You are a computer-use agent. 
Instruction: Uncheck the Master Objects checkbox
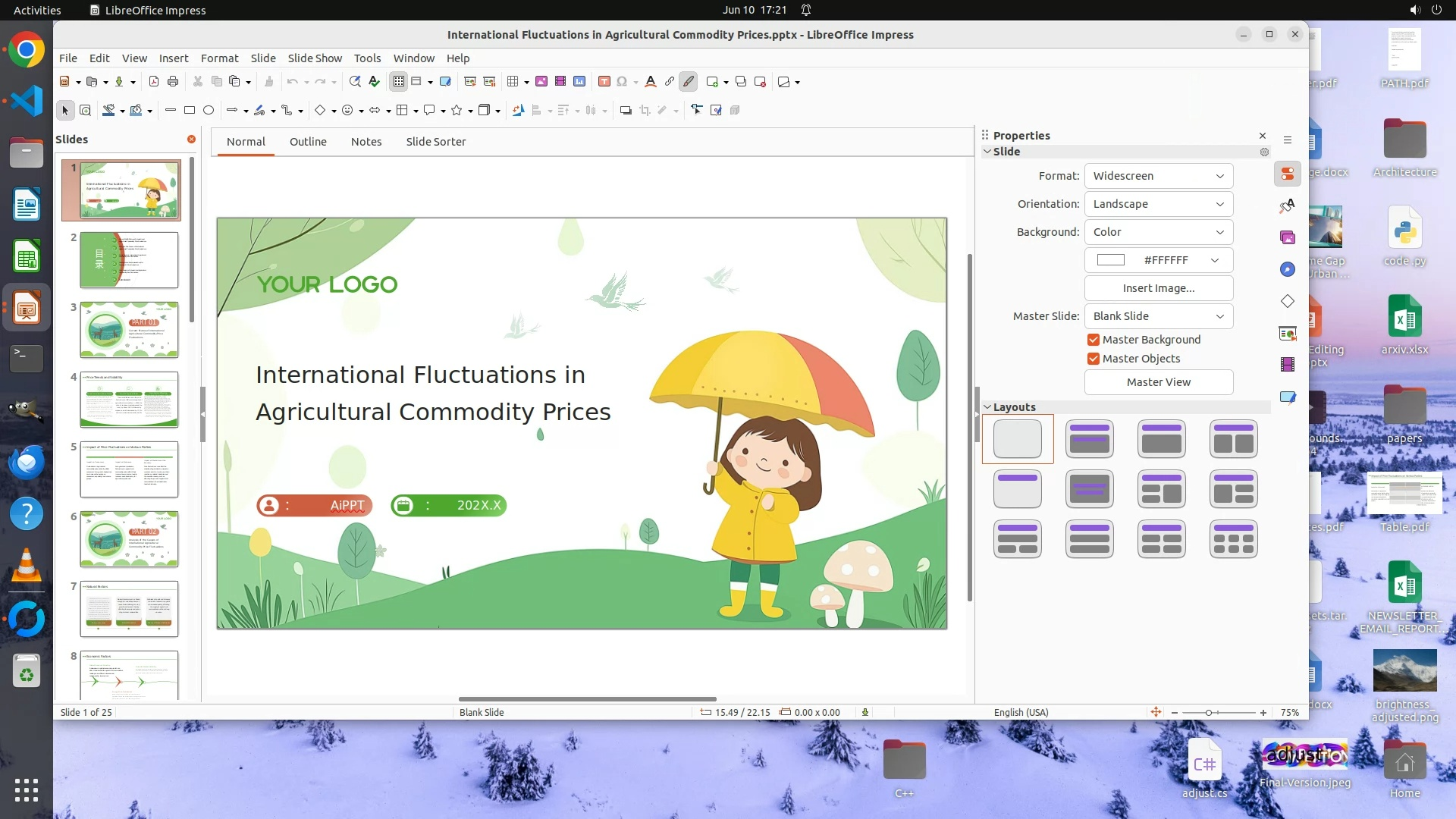(1094, 359)
